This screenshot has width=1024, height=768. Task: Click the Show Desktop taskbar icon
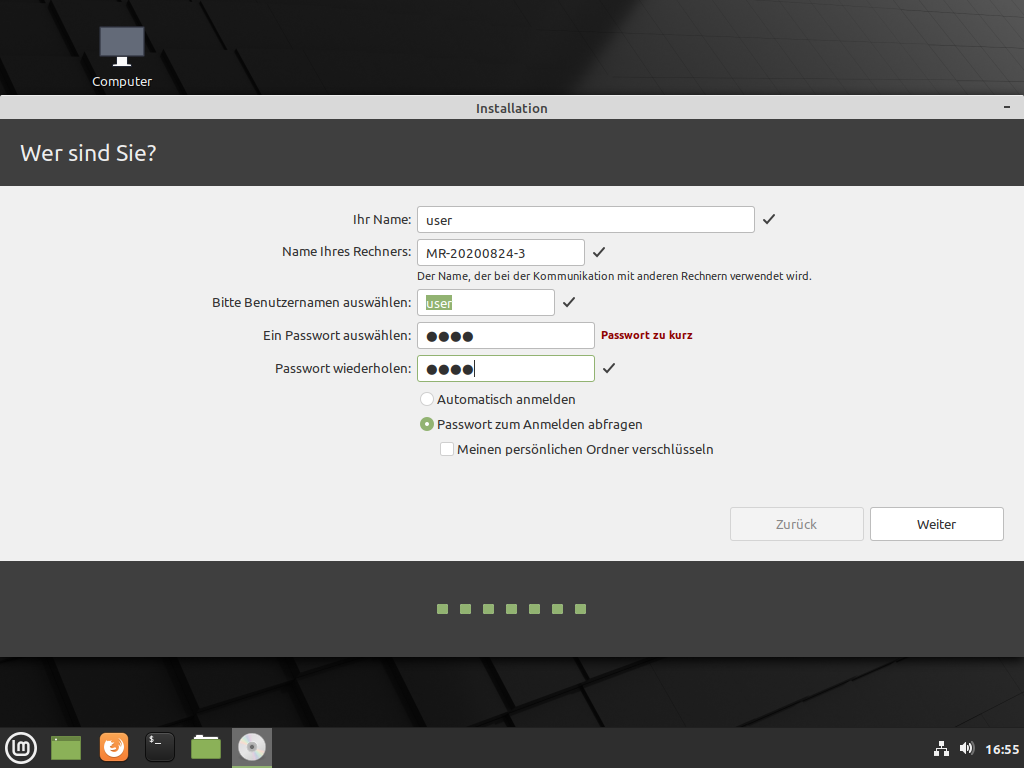tap(66, 747)
